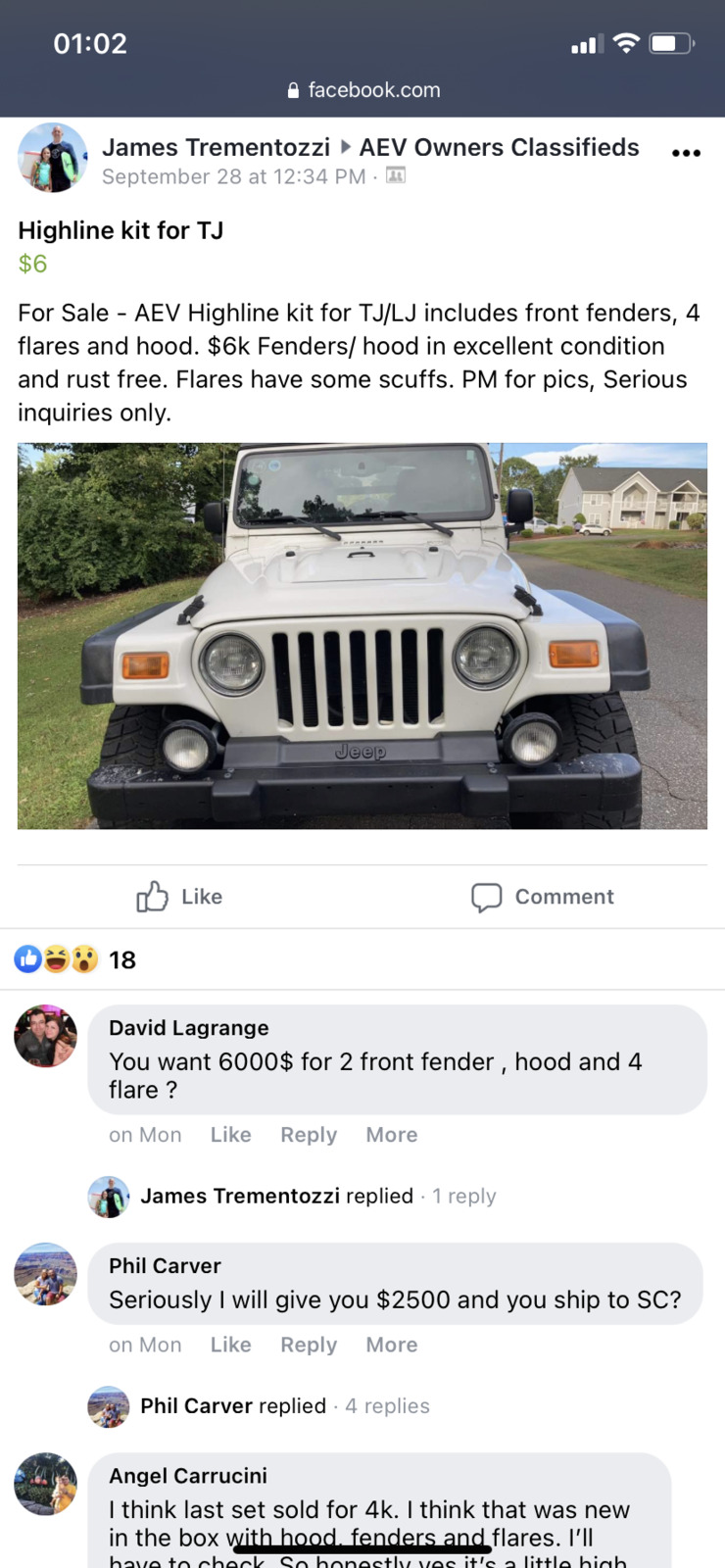Tap the lock icon next to facebook.com

pos(293,90)
